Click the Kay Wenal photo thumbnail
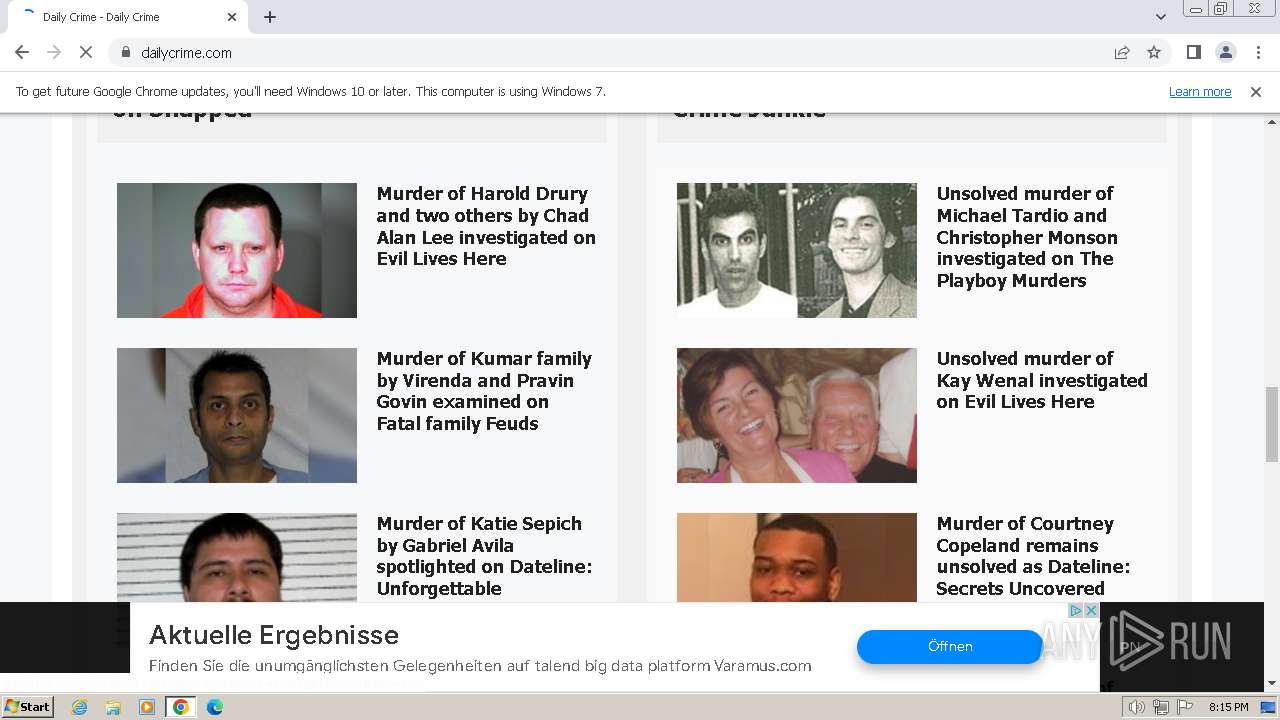The height and width of the screenshot is (720, 1280). pyautogui.click(x=797, y=415)
